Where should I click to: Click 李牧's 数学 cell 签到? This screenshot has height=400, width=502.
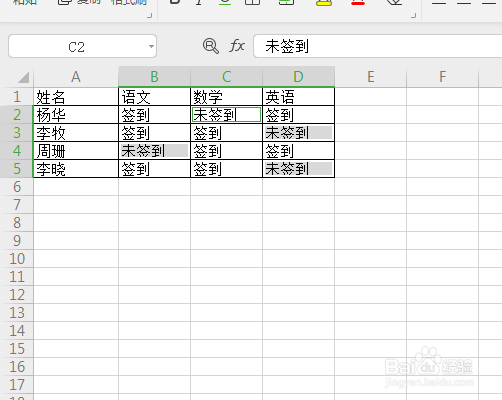point(226,133)
